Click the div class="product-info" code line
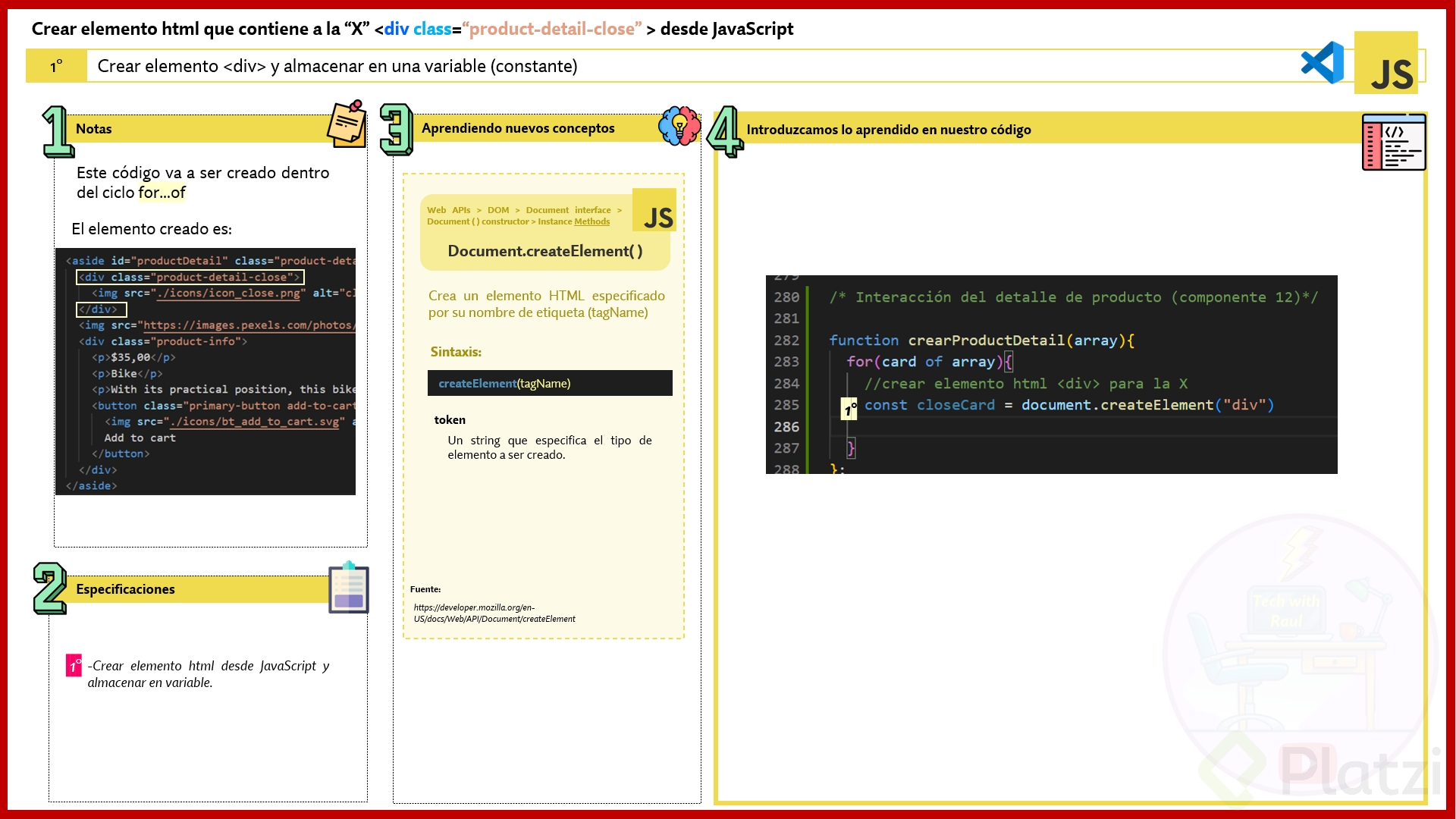Image resolution: width=1456 pixels, height=819 pixels. (x=163, y=341)
